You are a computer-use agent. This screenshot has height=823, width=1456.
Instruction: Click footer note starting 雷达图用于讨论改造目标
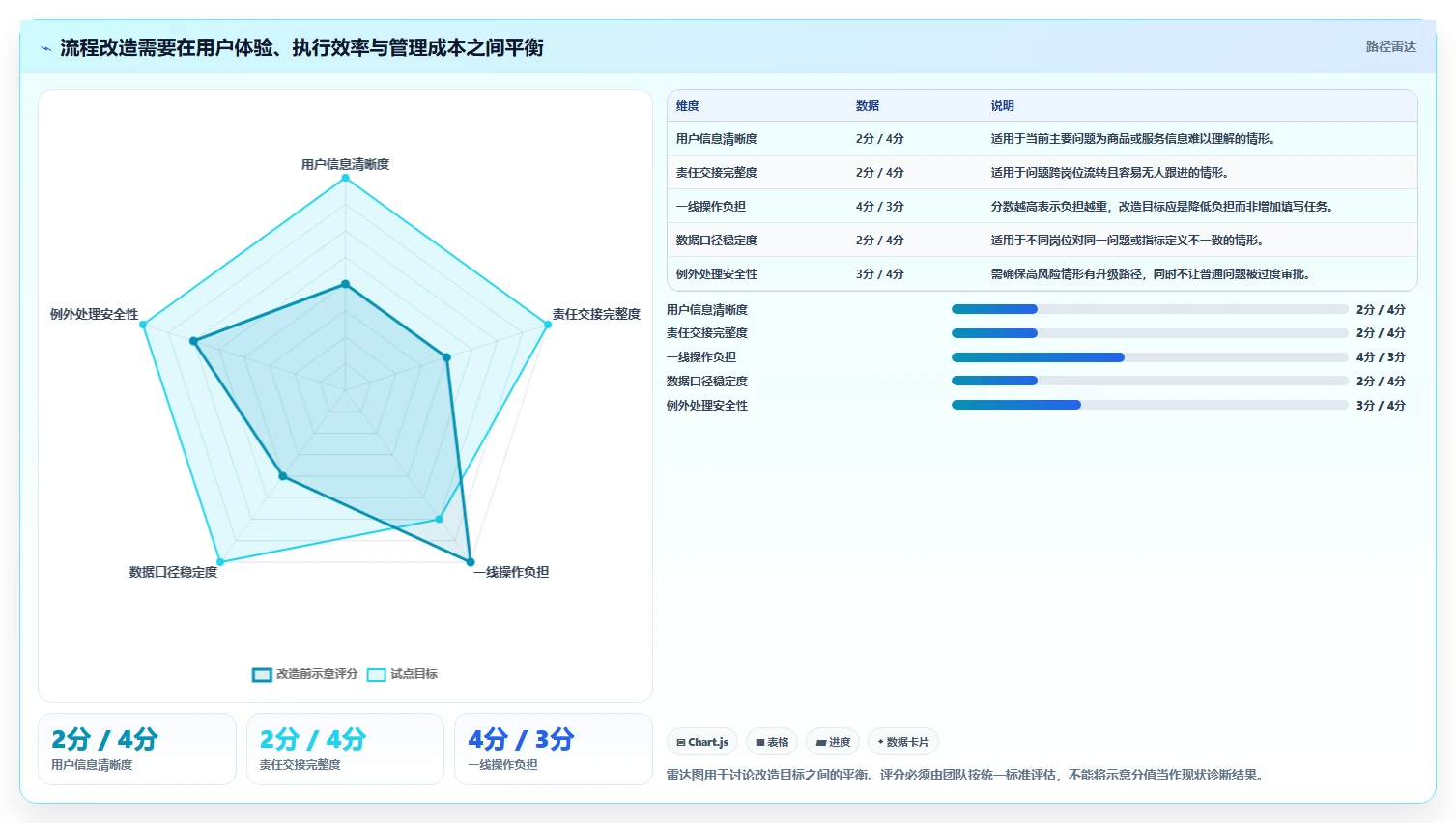pyautogui.click(x=967, y=775)
